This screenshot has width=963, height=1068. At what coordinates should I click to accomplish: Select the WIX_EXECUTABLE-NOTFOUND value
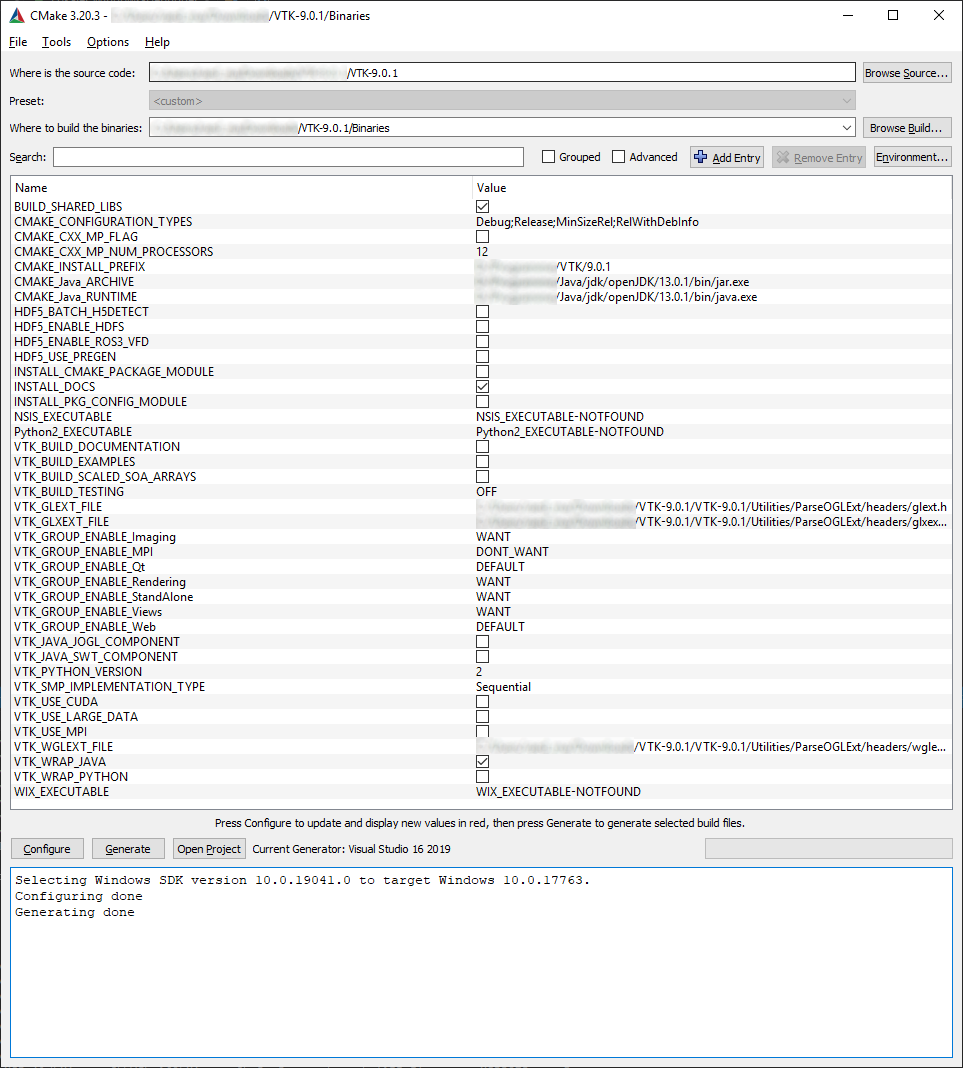558,791
